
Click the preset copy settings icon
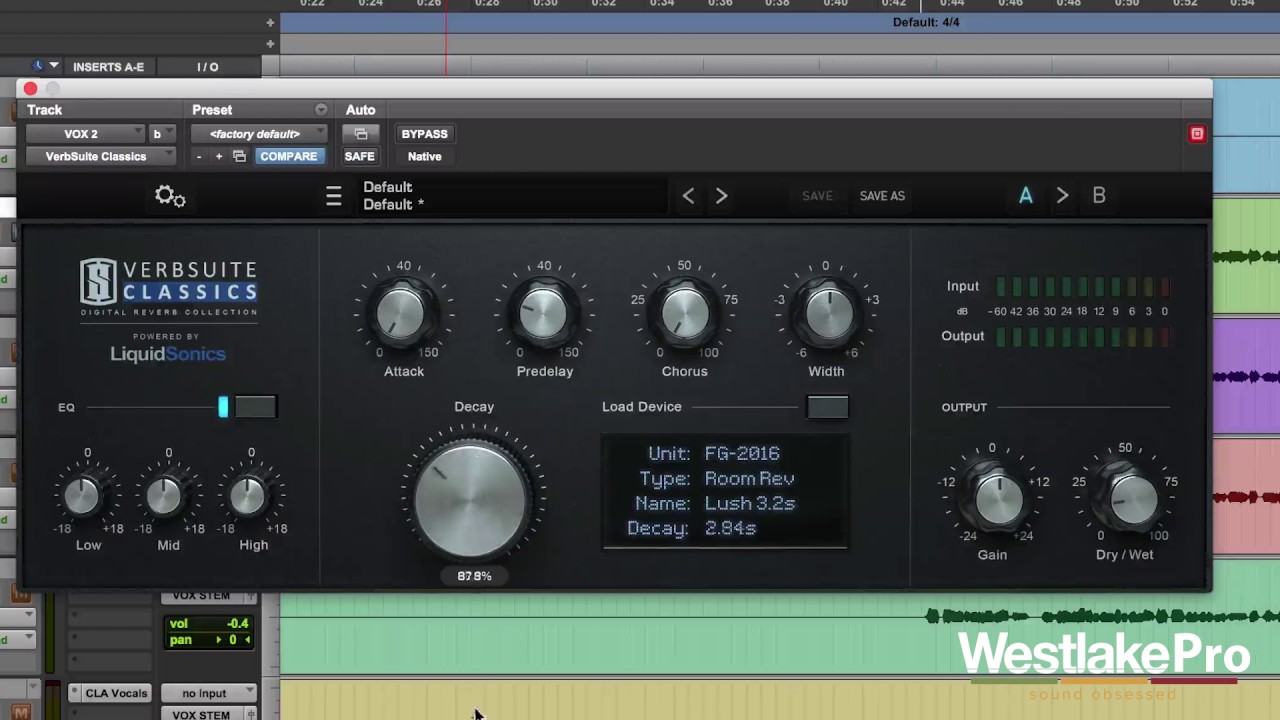[x=239, y=157]
